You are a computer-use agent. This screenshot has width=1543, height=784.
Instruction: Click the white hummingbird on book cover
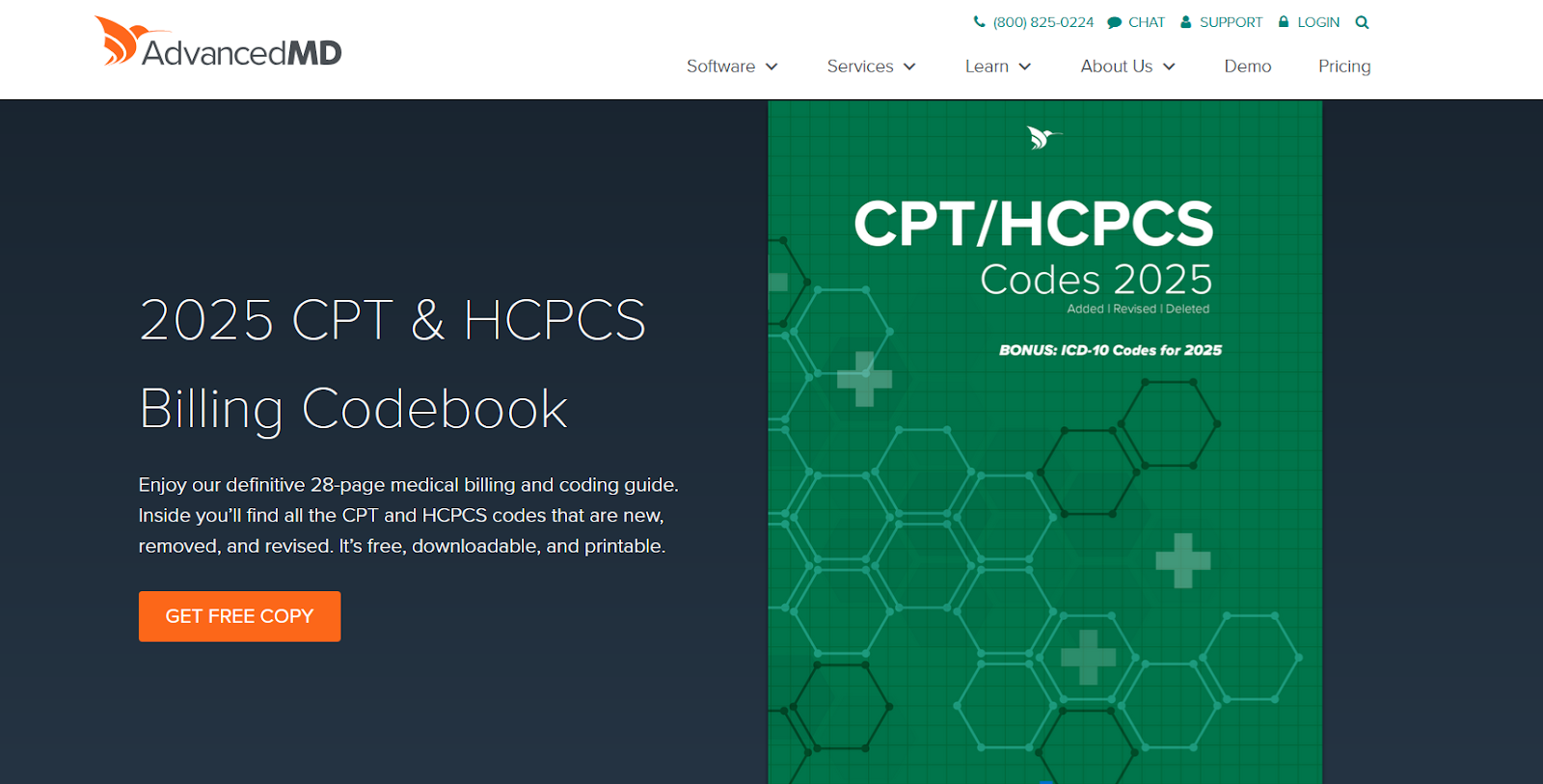point(1043,138)
